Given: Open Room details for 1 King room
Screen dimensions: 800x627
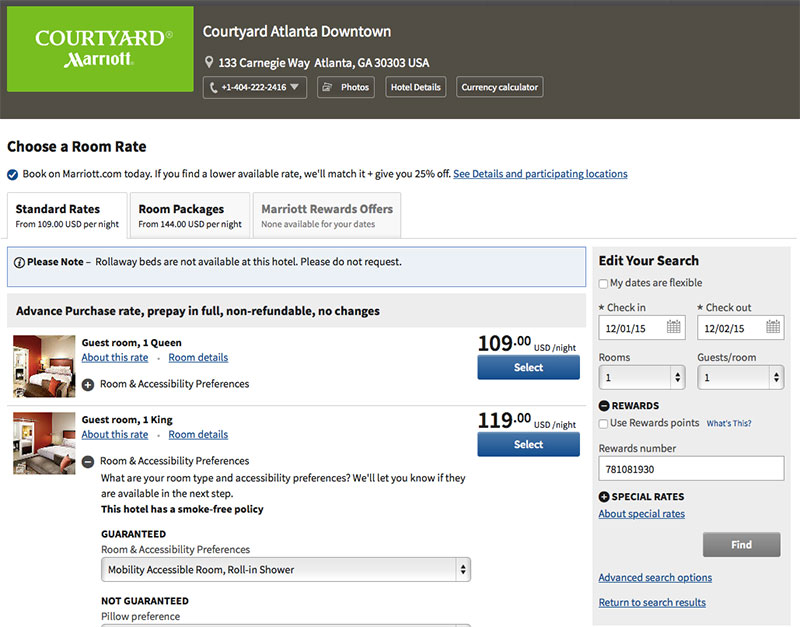Looking at the screenshot, I should pos(198,435).
